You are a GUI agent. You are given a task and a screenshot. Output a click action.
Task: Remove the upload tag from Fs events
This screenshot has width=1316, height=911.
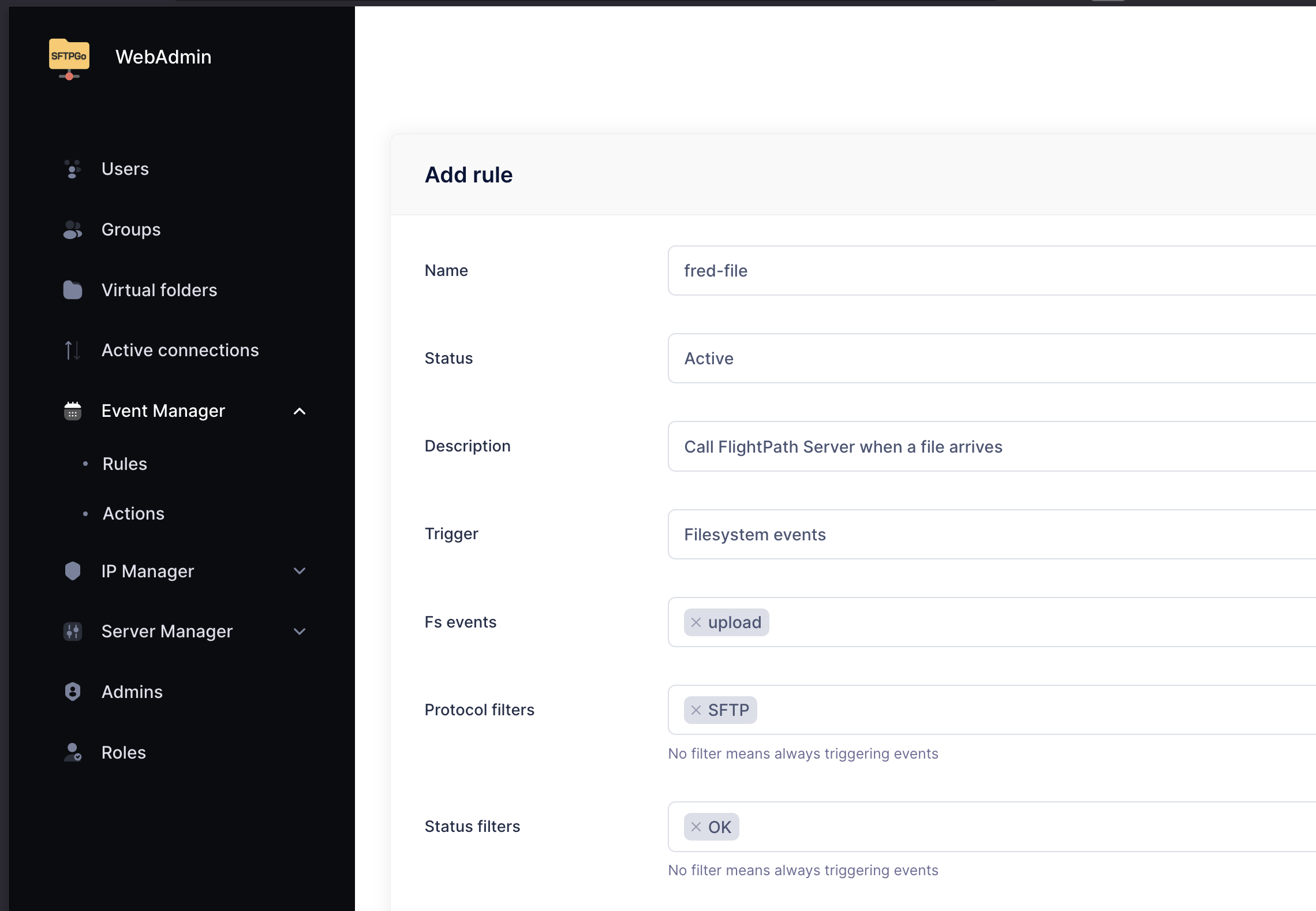tap(696, 622)
